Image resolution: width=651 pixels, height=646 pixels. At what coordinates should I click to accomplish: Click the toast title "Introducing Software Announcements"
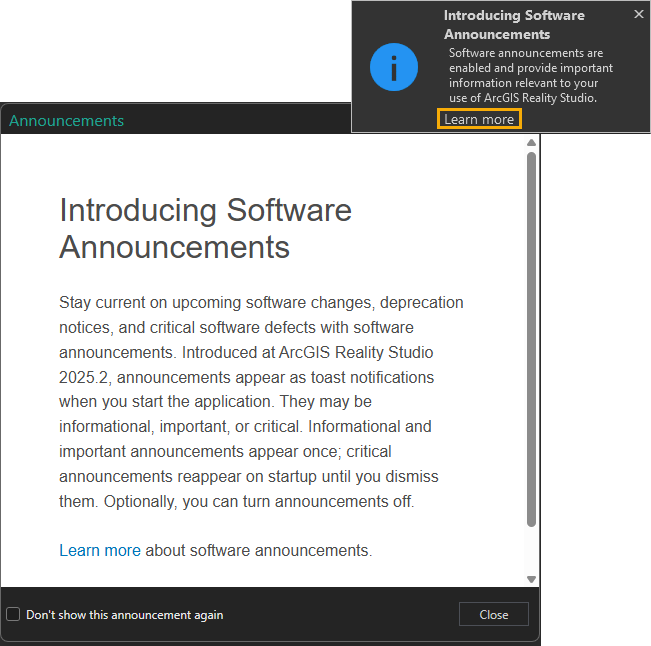pos(514,25)
